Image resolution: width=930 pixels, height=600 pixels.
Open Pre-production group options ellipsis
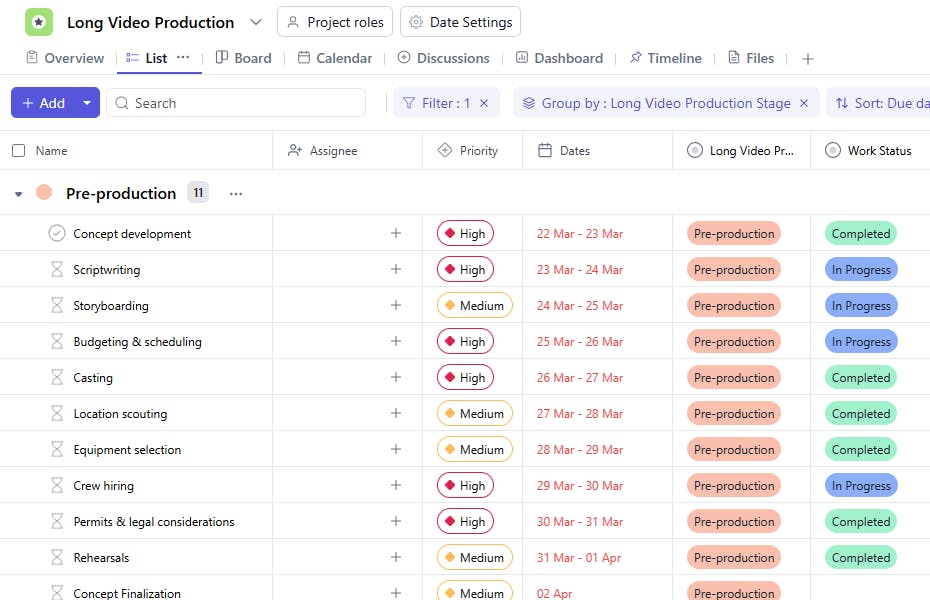(236, 194)
